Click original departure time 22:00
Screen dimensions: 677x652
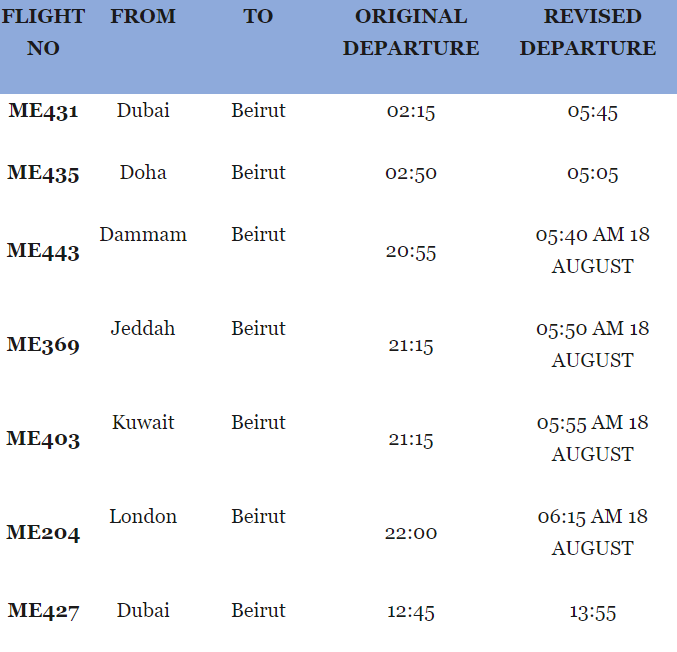point(411,533)
